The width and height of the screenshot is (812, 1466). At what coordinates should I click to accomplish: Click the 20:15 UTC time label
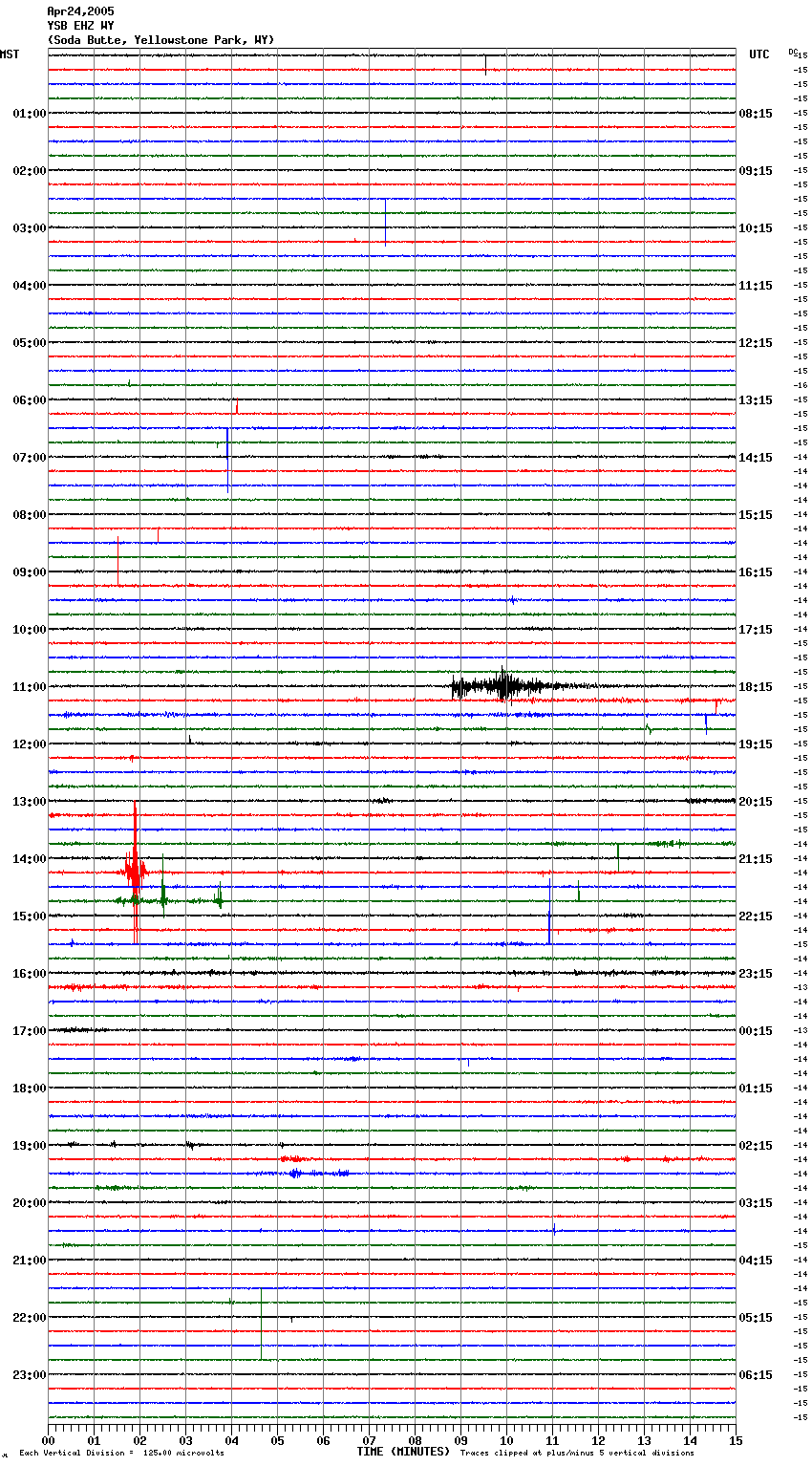(x=756, y=802)
